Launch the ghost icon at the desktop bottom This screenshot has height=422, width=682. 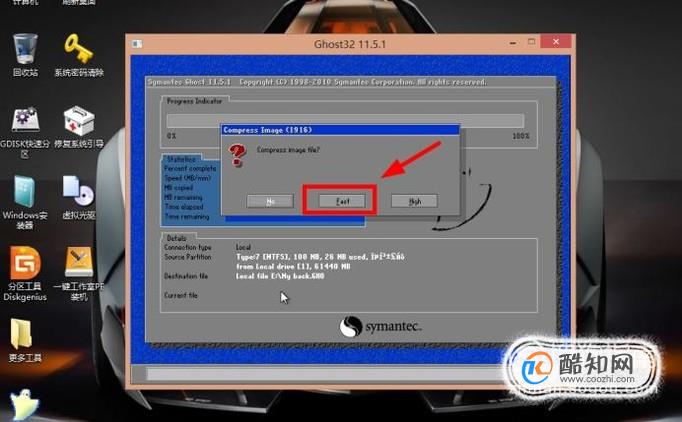point(24,405)
